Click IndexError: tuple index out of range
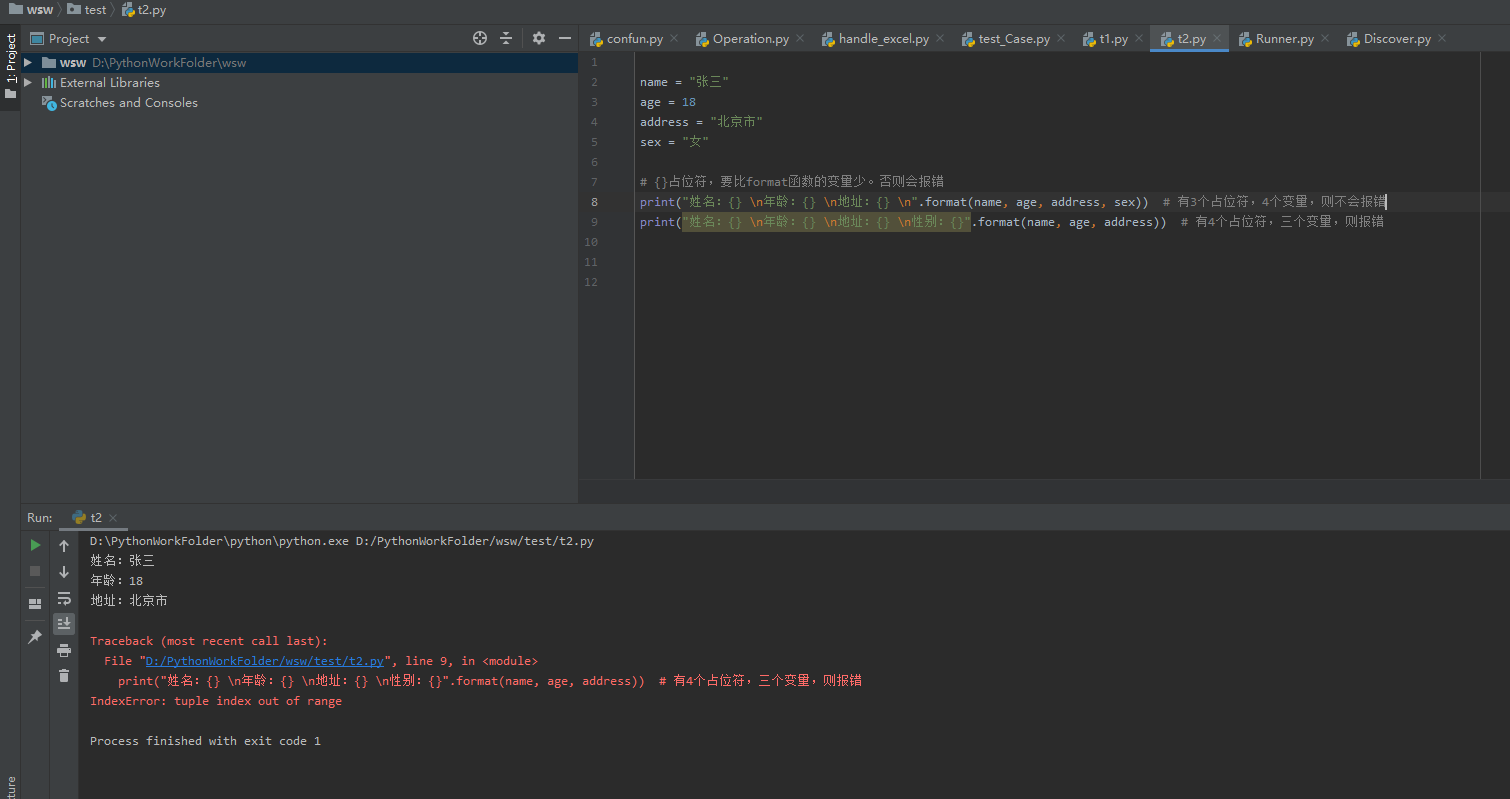 coord(216,701)
